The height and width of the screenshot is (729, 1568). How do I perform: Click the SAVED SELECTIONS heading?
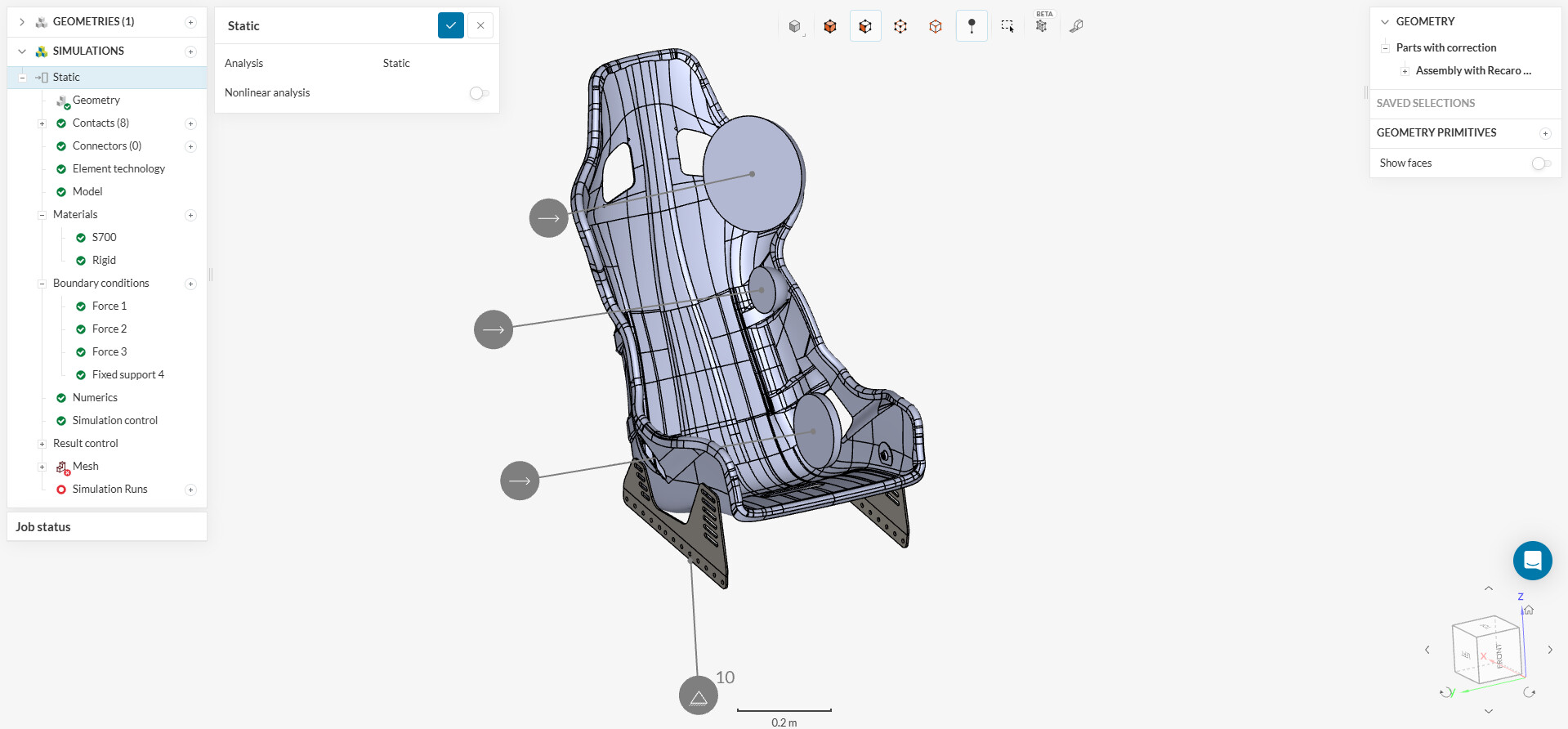1426,104
